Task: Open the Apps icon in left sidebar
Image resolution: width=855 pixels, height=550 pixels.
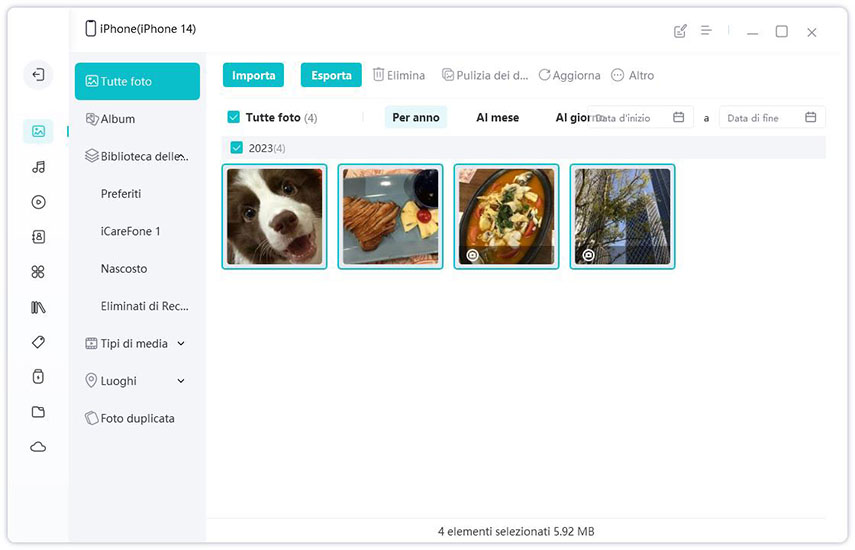Action: point(38,272)
